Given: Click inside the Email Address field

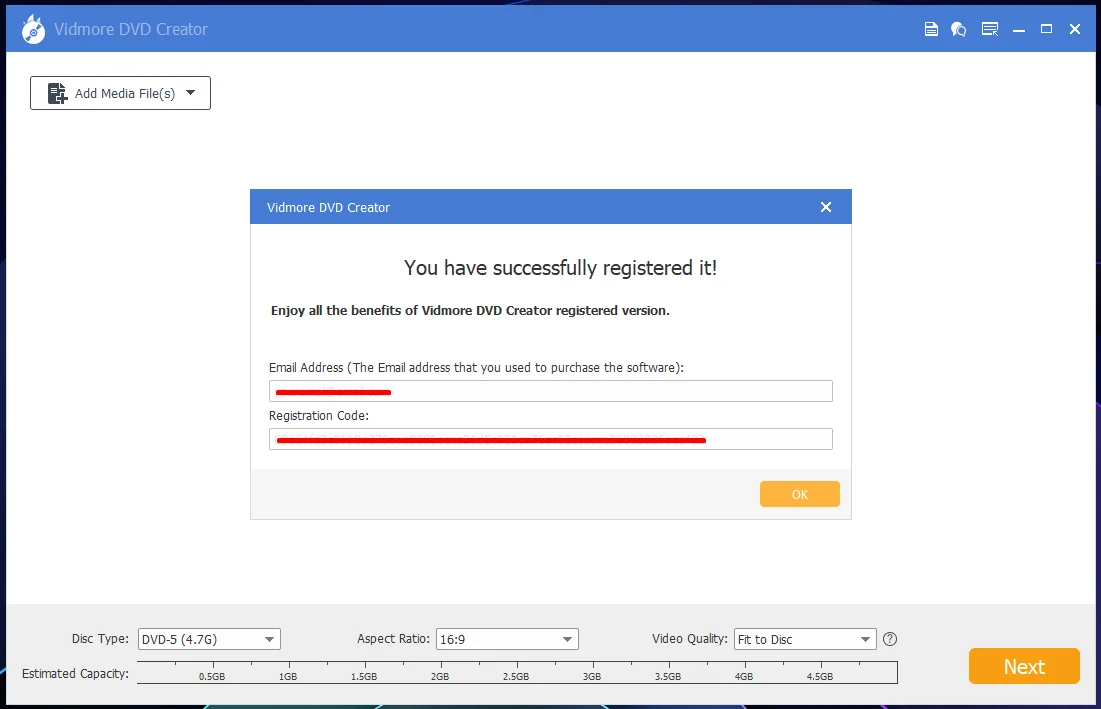Looking at the screenshot, I should (550, 391).
